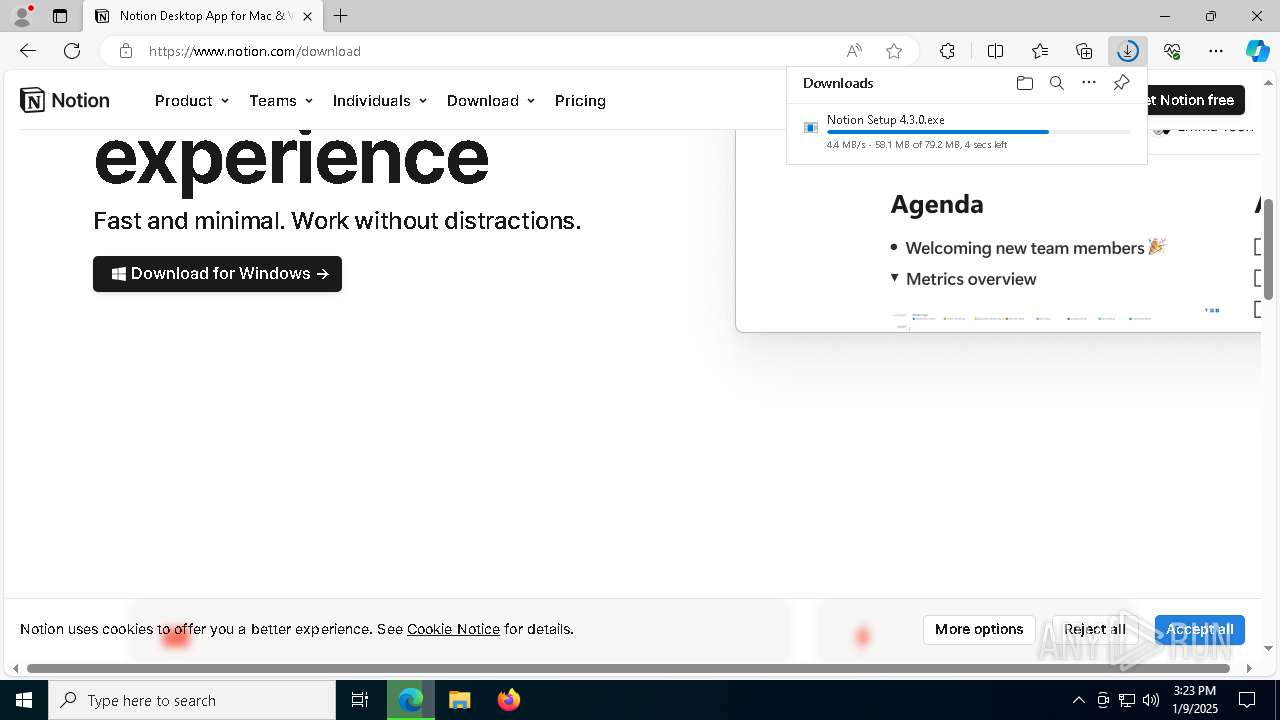Open the Windows Start menu

point(24,700)
